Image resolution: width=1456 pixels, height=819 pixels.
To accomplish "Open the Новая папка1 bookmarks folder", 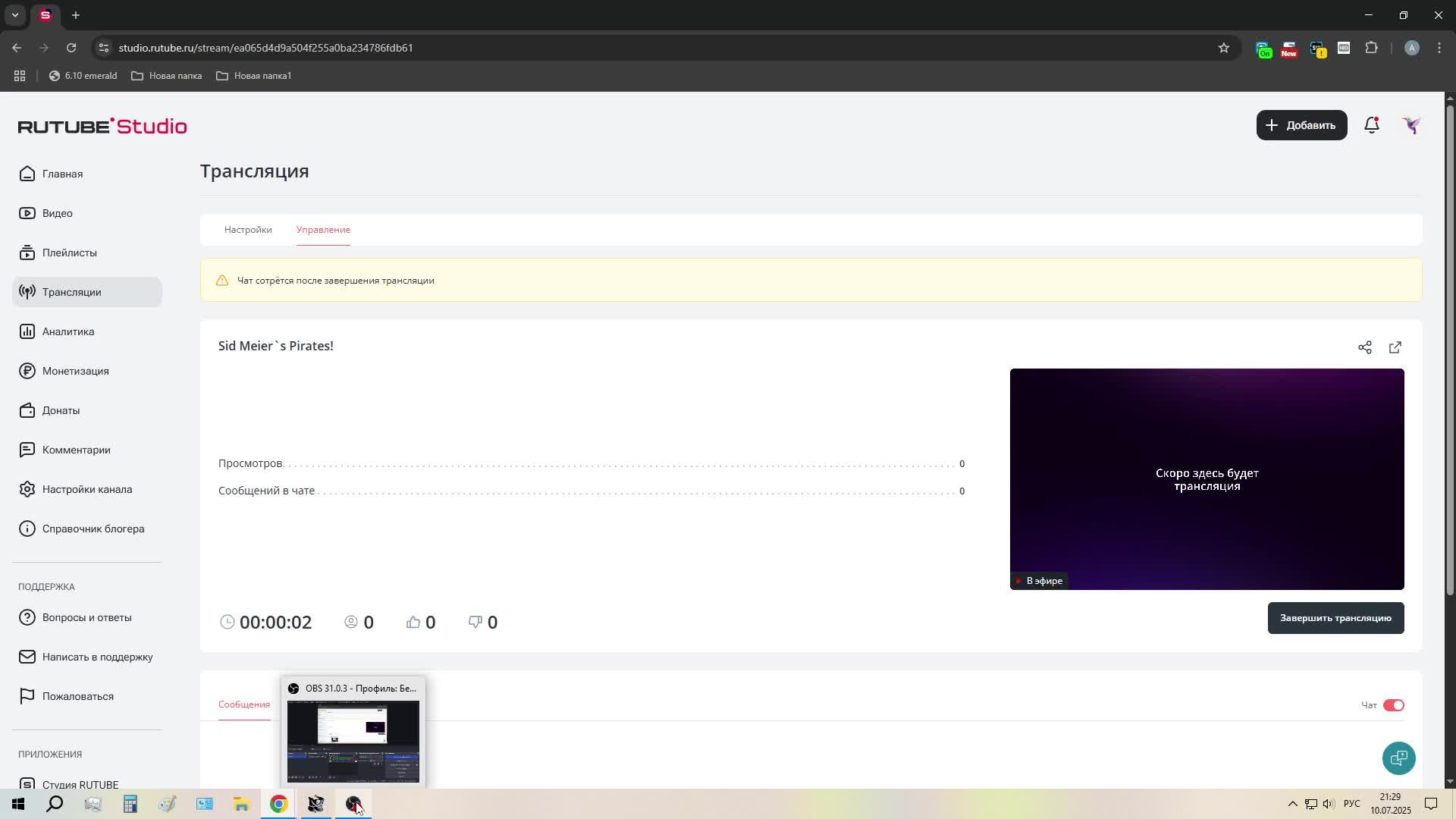I will click(x=254, y=76).
